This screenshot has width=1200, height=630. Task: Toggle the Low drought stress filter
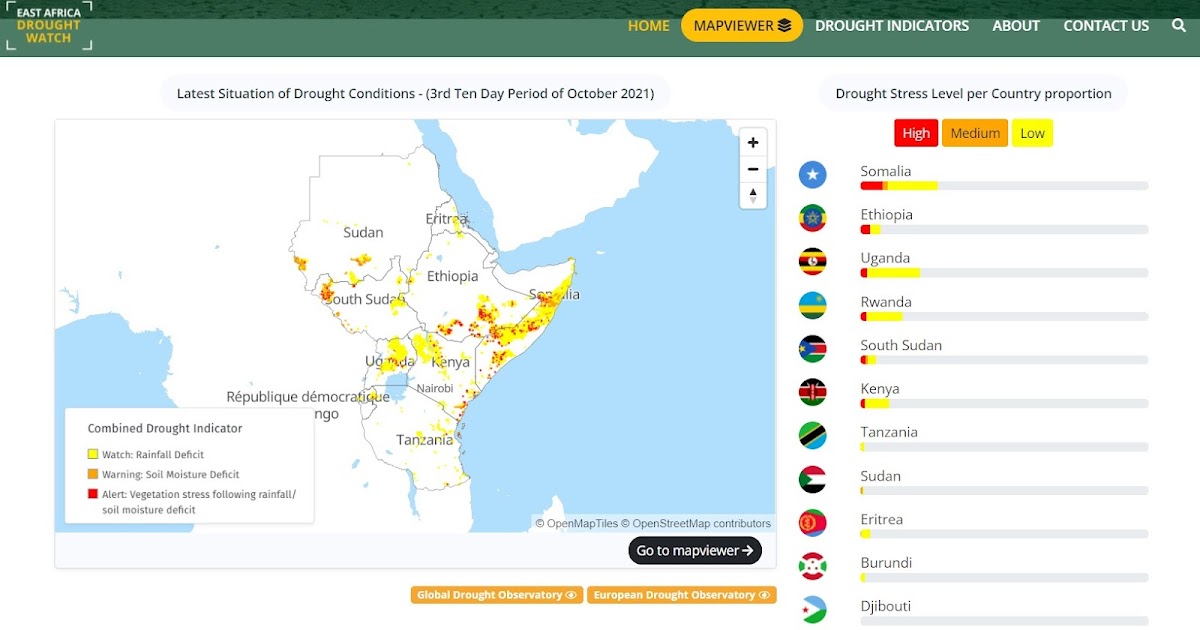tap(1032, 132)
